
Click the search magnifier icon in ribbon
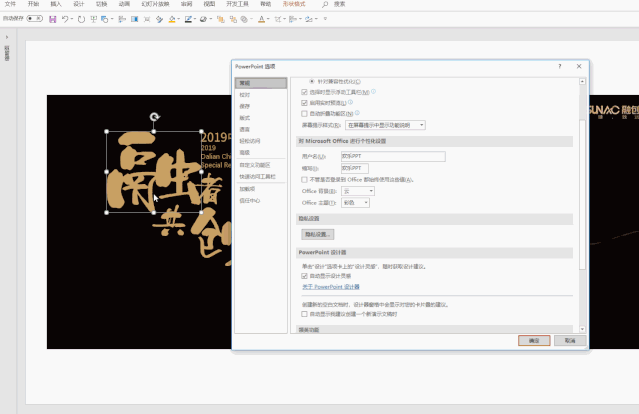(325, 4)
